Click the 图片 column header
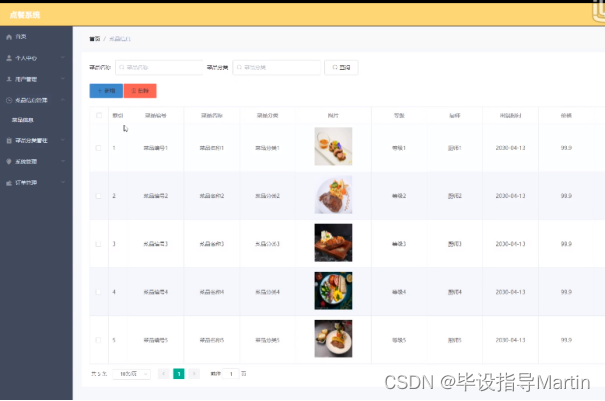The height and width of the screenshot is (401, 605). click(x=333, y=115)
